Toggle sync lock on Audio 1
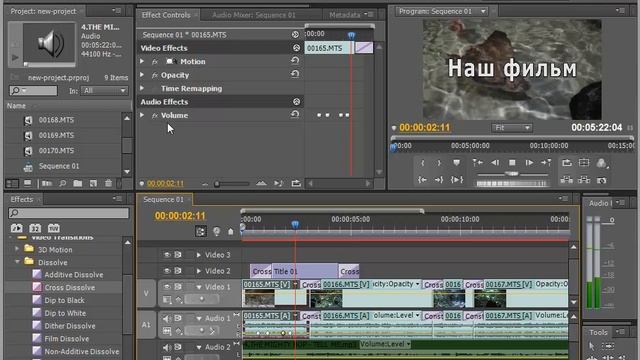Image resolution: width=640 pixels, height=360 pixels. click(178, 318)
